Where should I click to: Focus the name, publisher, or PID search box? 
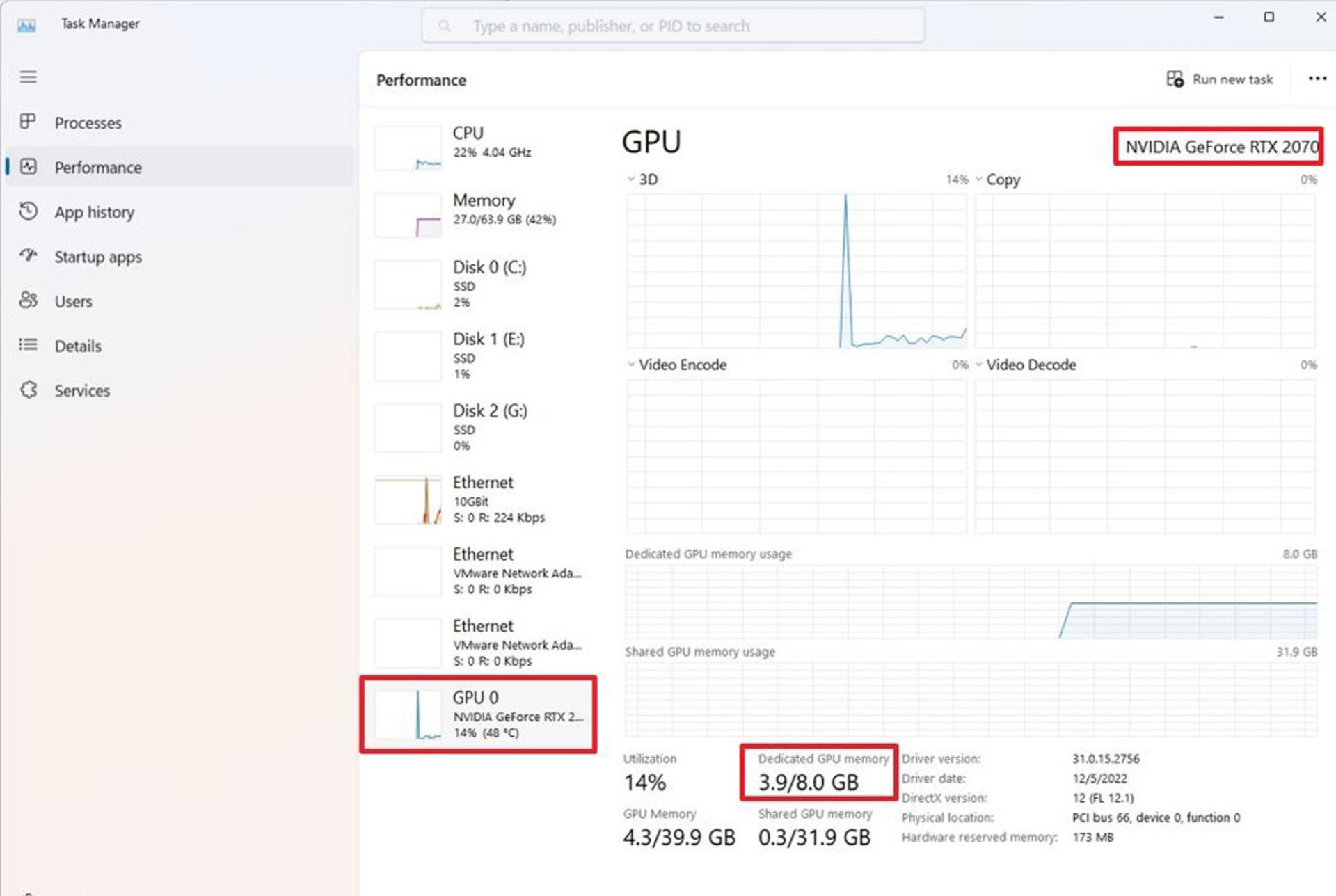(x=673, y=26)
